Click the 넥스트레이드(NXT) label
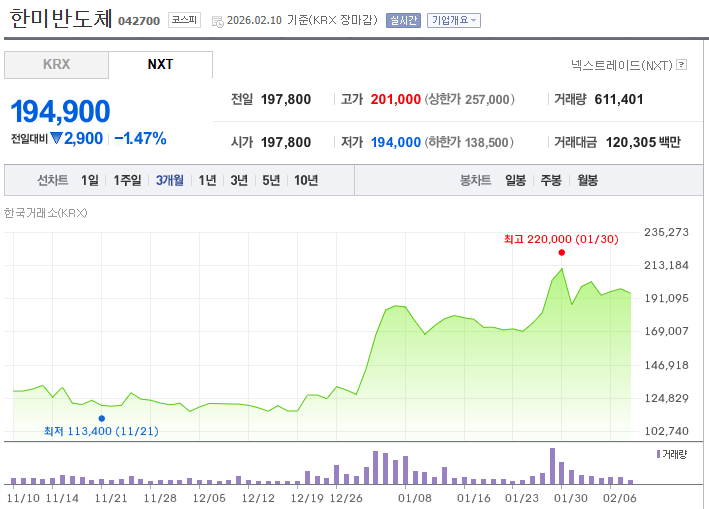This screenshot has width=709, height=509. (622, 66)
